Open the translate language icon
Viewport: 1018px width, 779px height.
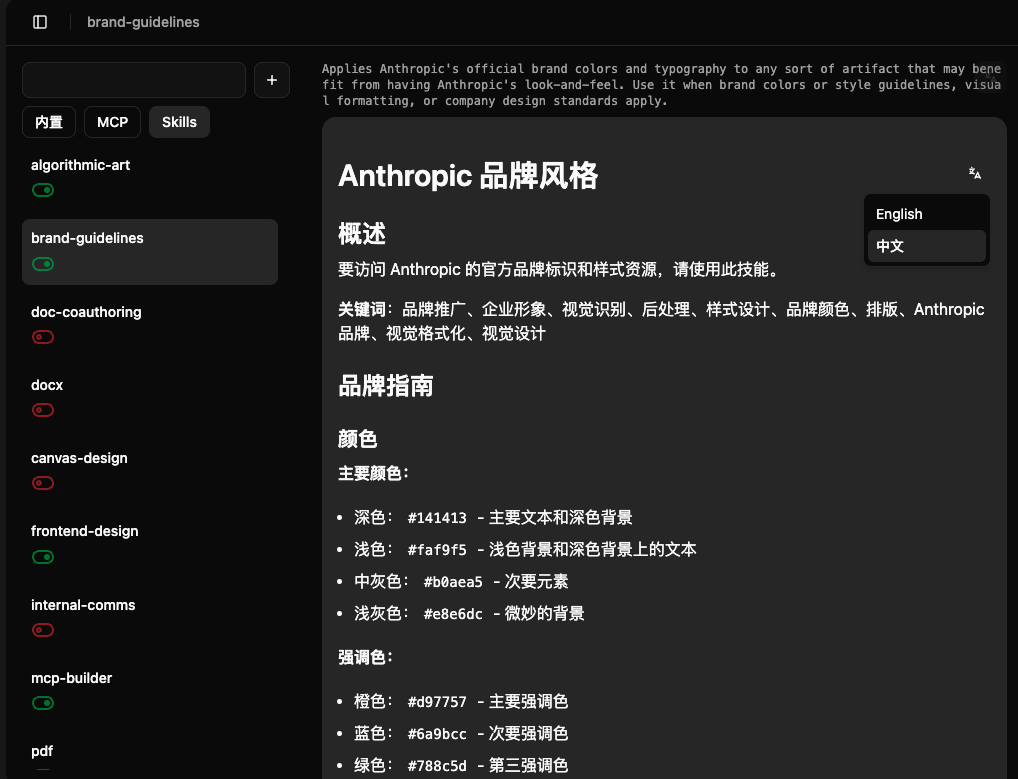[x=974, y=173]
